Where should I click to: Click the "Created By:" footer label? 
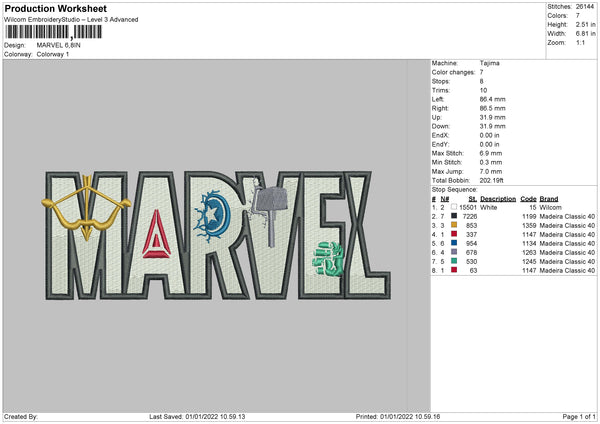coord(21,416)
